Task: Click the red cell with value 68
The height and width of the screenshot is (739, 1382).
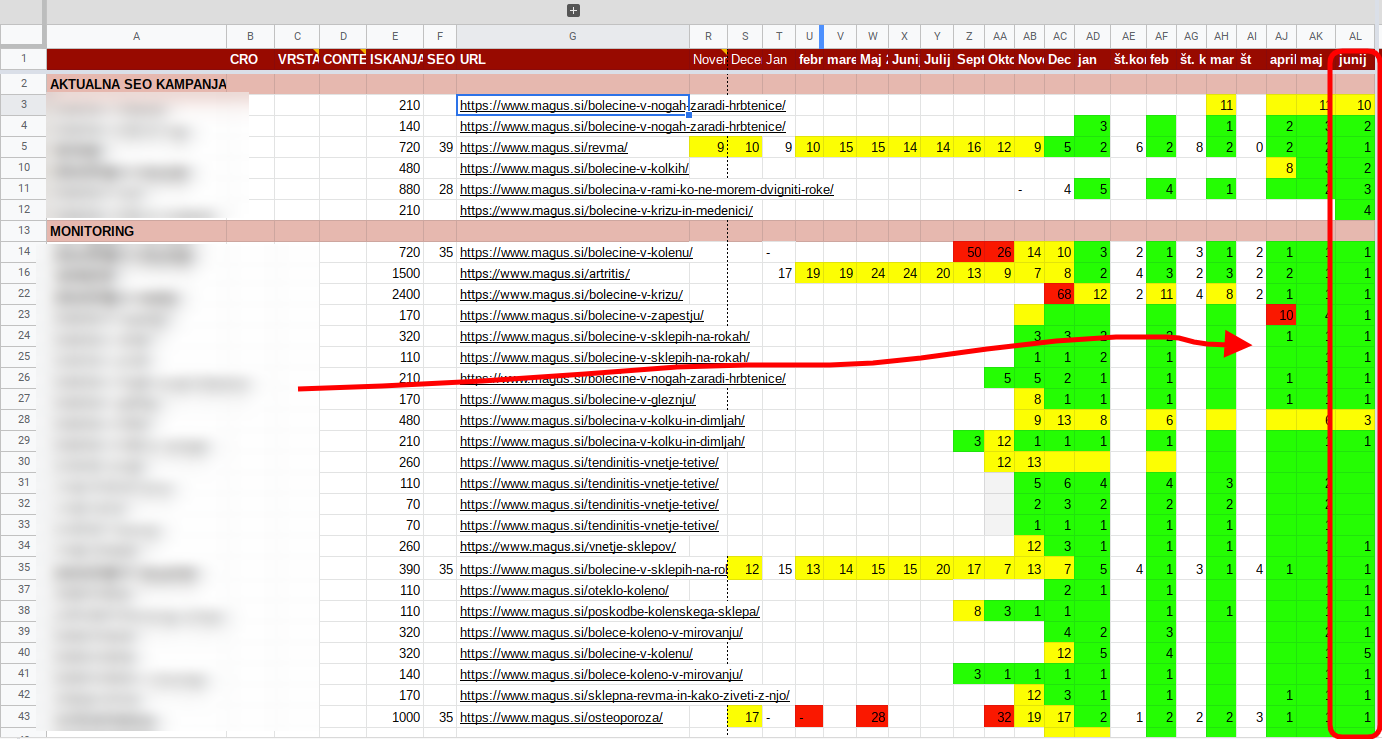Action: pyautogui.click(x=1059, y=294)
